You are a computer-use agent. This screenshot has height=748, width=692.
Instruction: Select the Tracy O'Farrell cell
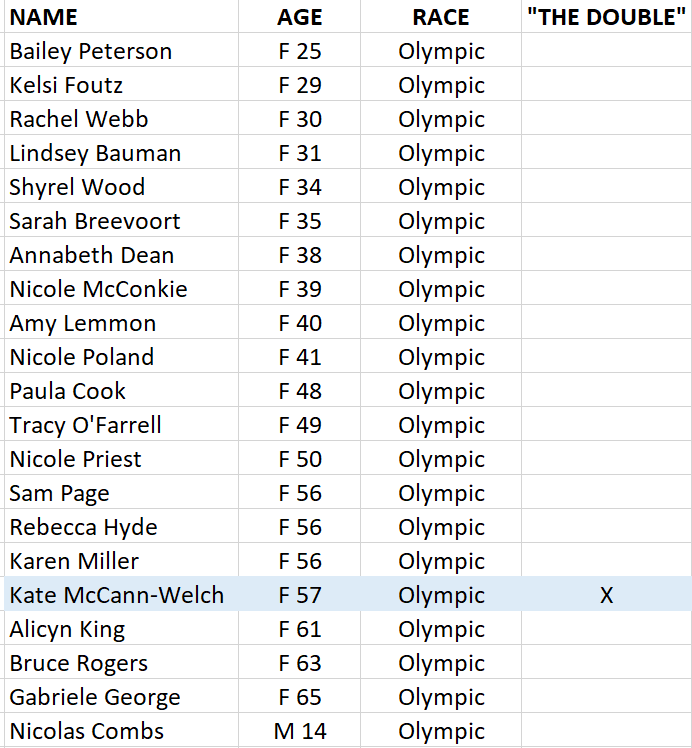click(121, 424)
